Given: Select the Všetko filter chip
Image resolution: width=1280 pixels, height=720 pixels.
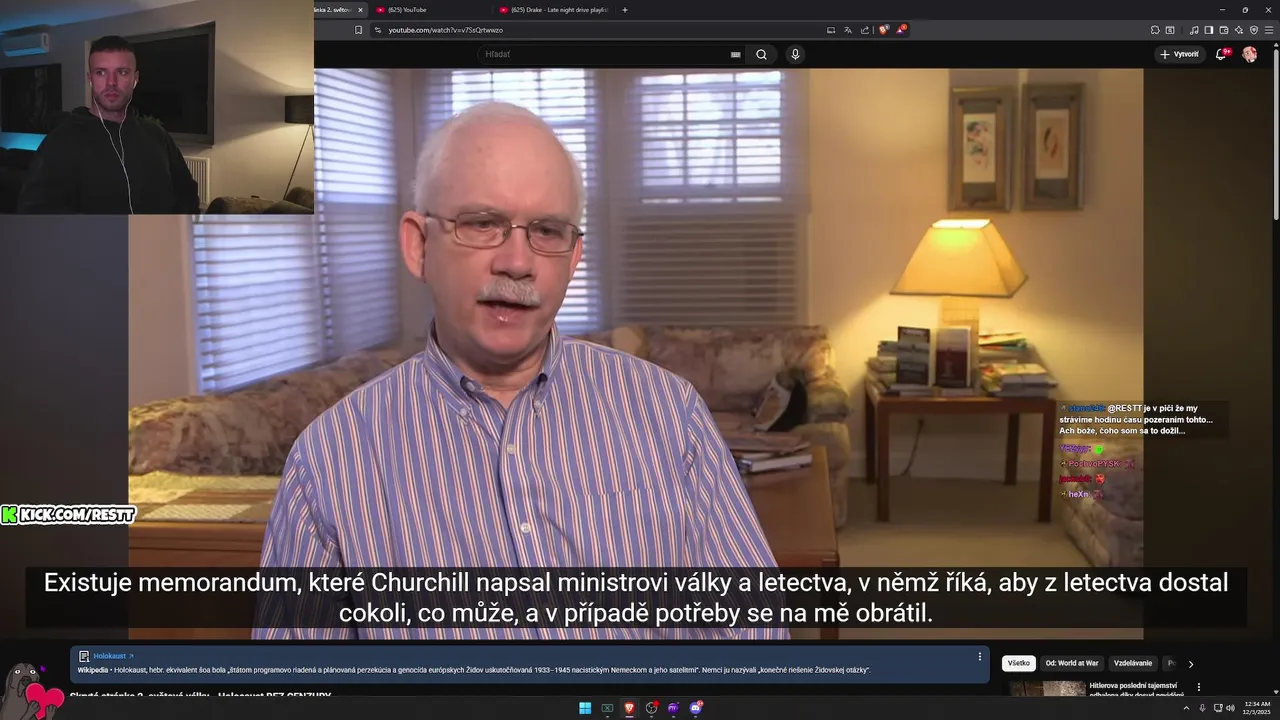Looking at the screenshot, I should [x=1019, y=663].
